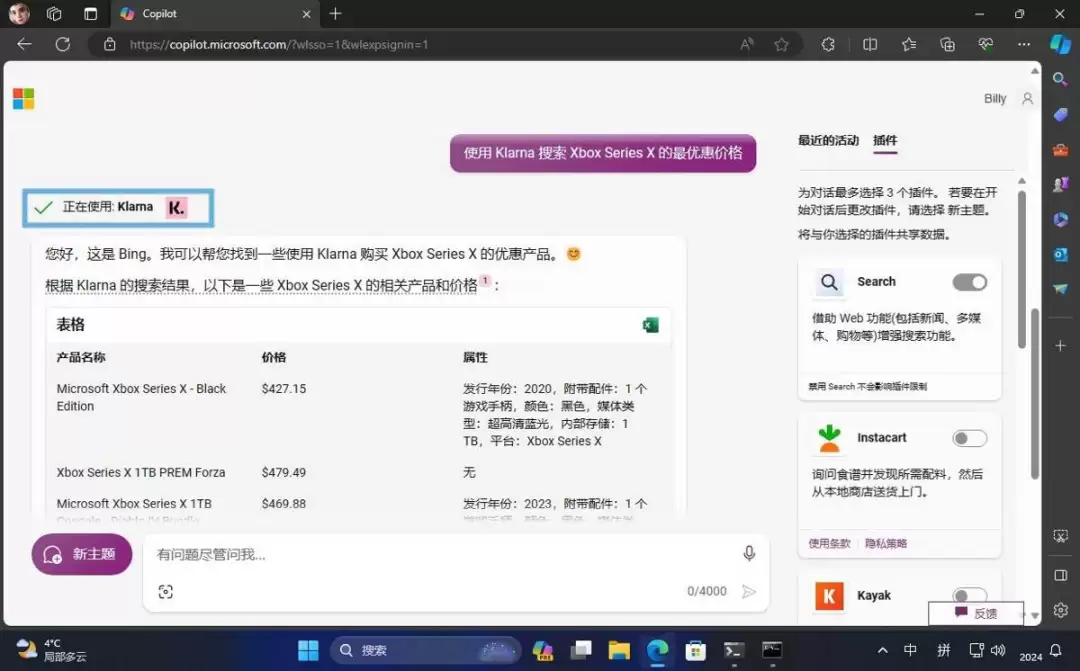The width and height of the screenshot is (1080, 671).
Task: Click the page vertical scrollbar thumb
Action: (1035, 394)
